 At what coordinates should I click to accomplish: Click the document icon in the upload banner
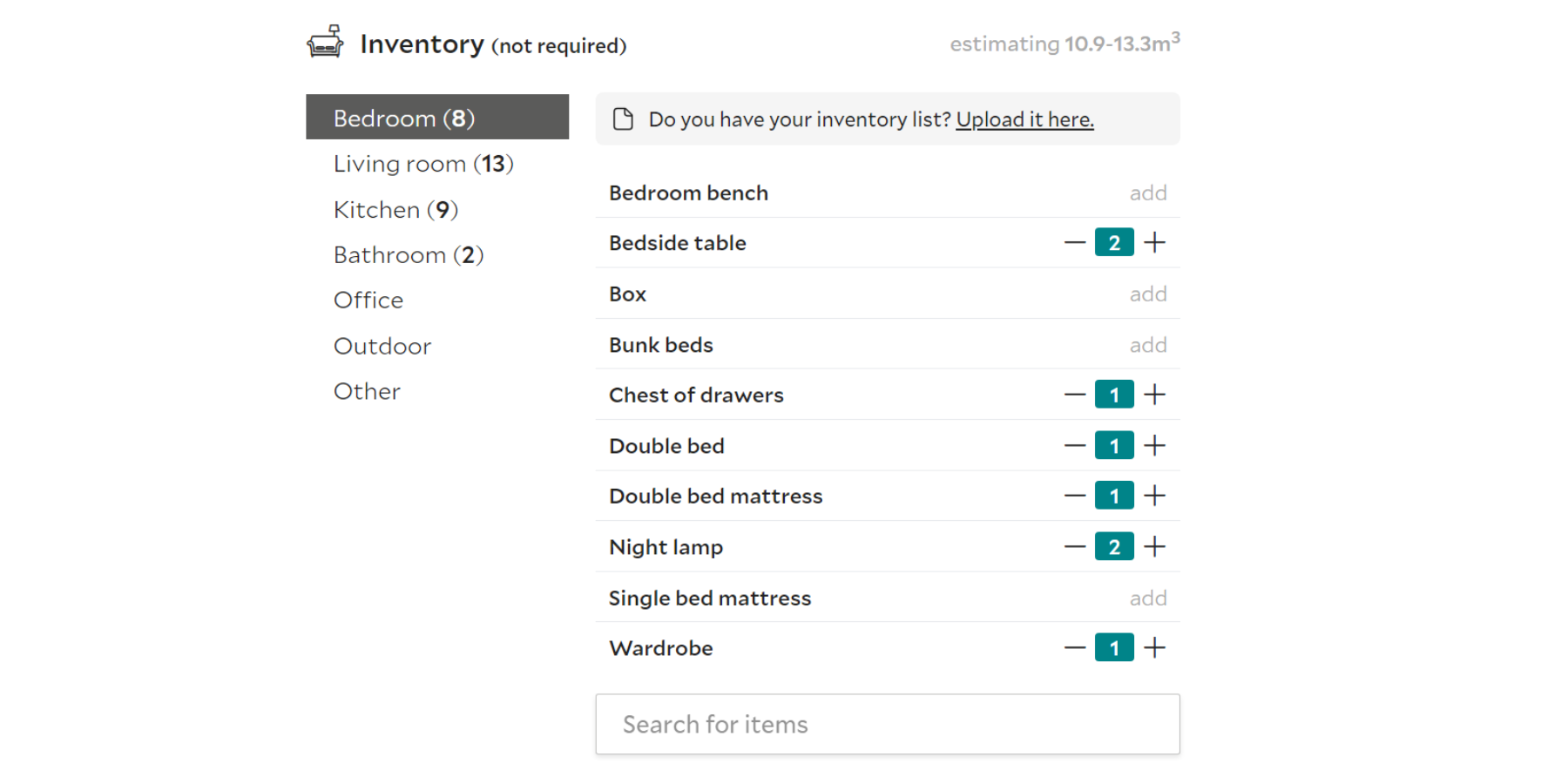pos(623,118)
